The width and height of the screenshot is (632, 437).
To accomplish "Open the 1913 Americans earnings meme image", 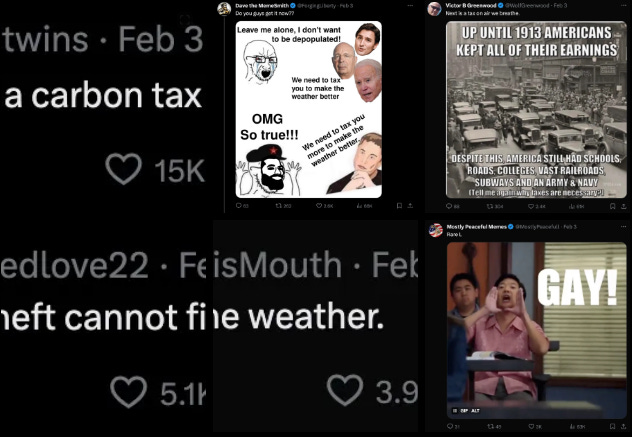I will click(536, 110).
